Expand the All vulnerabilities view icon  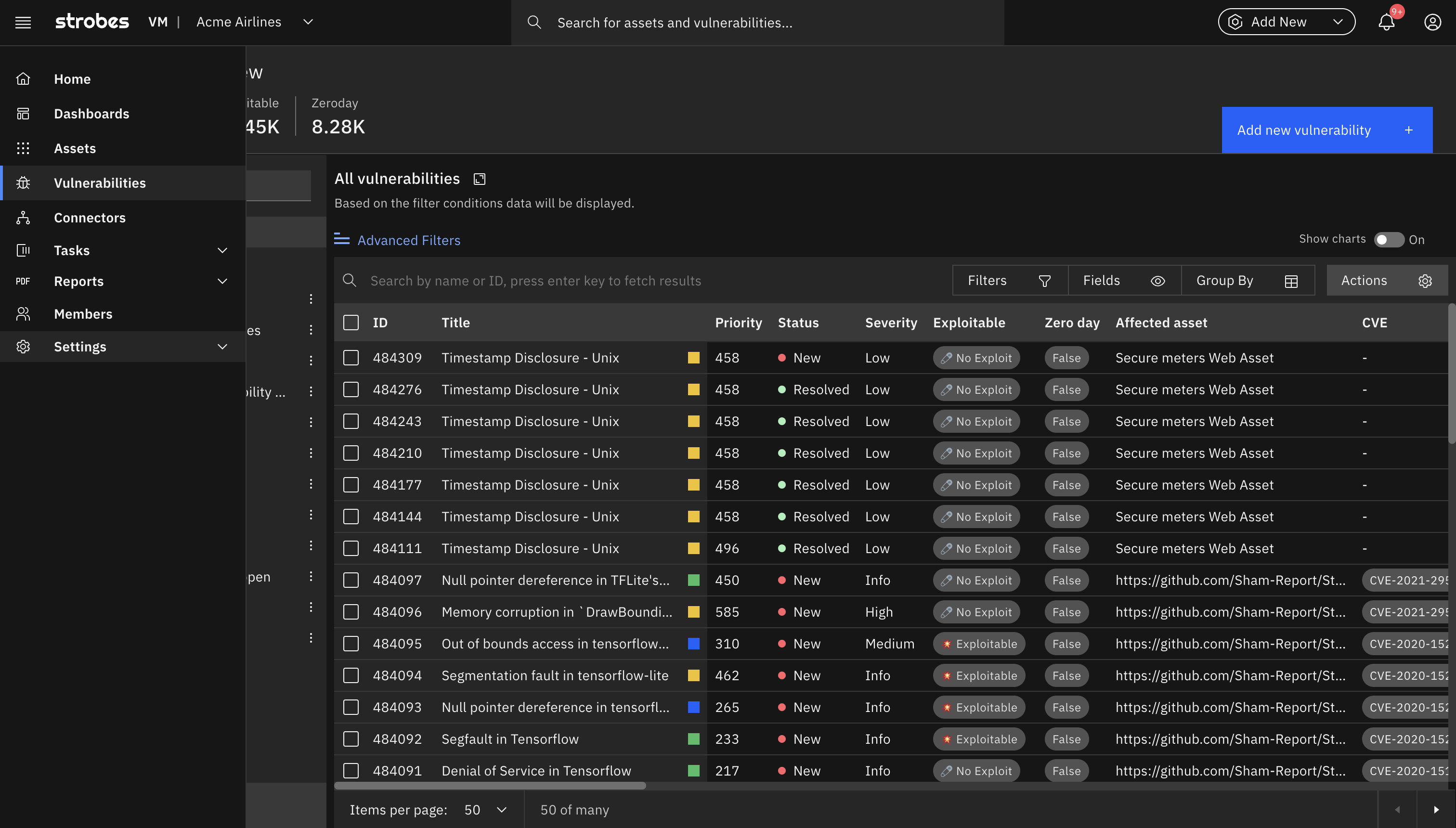tap(480, 179)
